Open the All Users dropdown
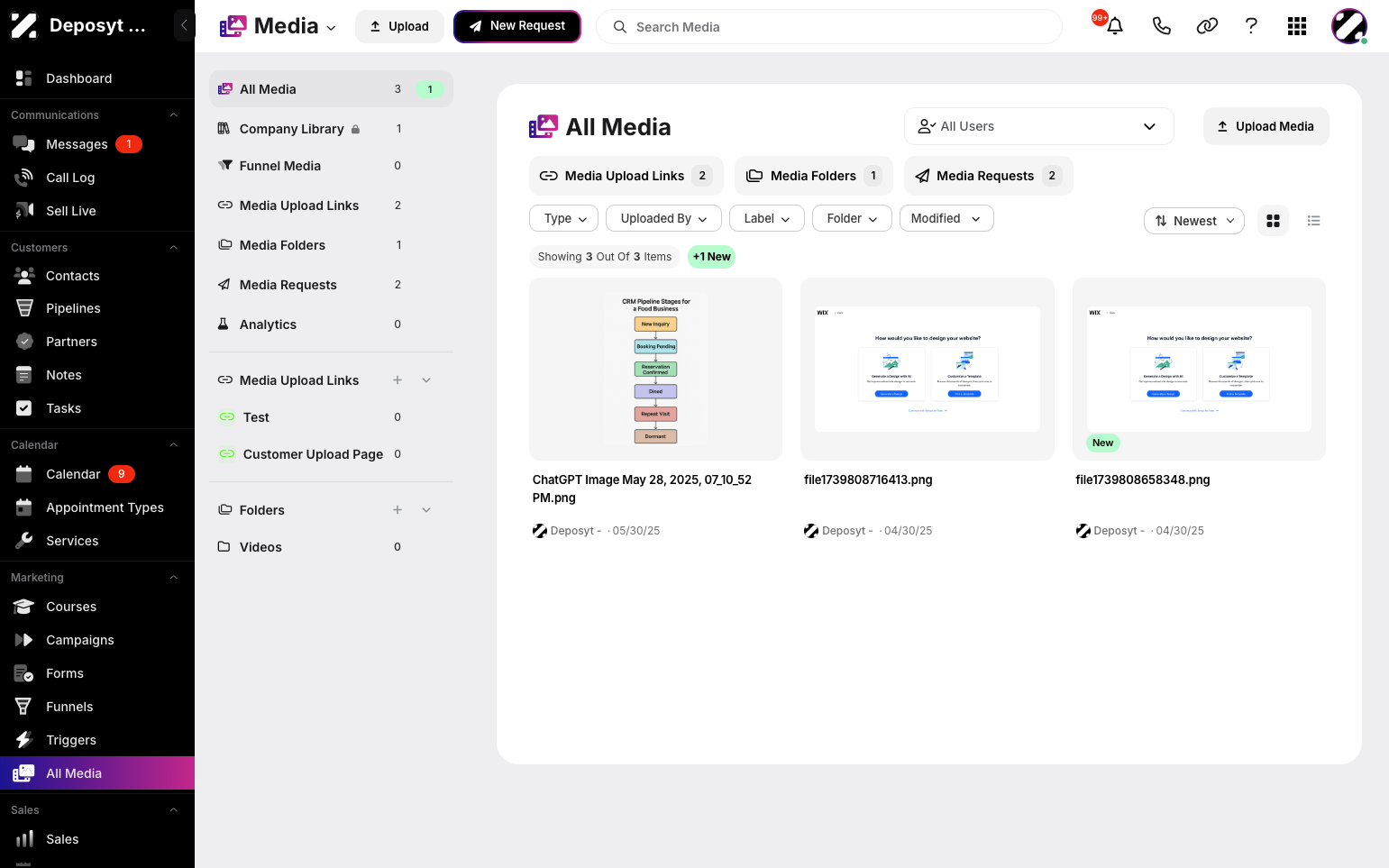Image resolution: width=1389 pixels, height=868 pixels. (1038, 126)
